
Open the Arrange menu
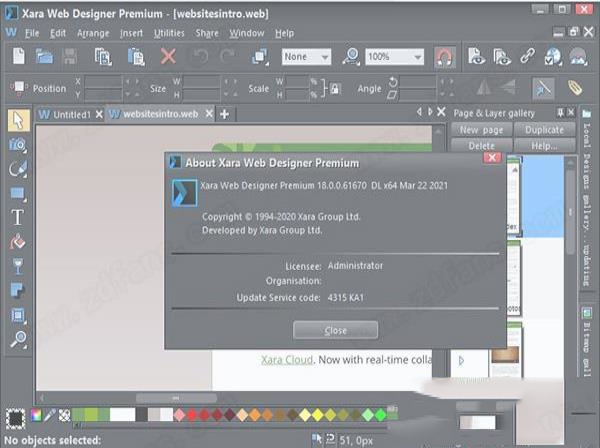click(93, 33)
